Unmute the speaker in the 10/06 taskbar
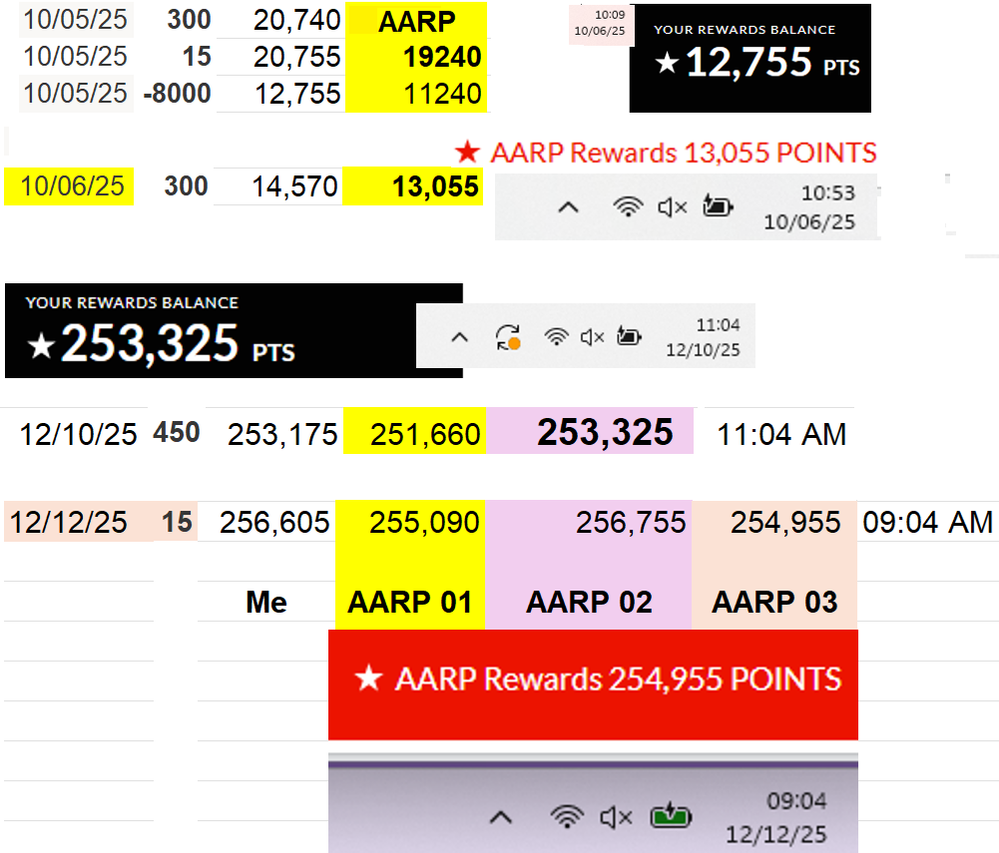This screenshot has height=853, width=999. point(673,205)
